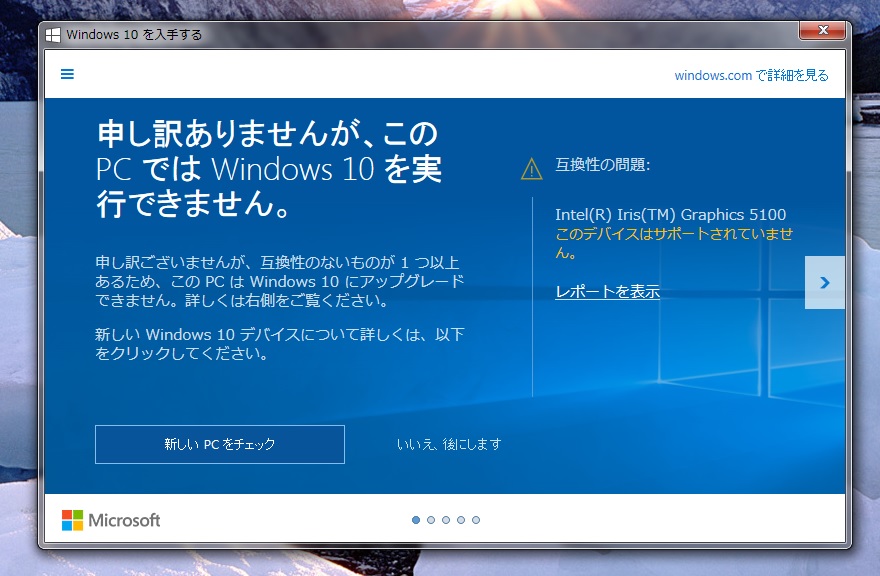Open the hamburger menu

pyautogui.click(x=67, y=74)
